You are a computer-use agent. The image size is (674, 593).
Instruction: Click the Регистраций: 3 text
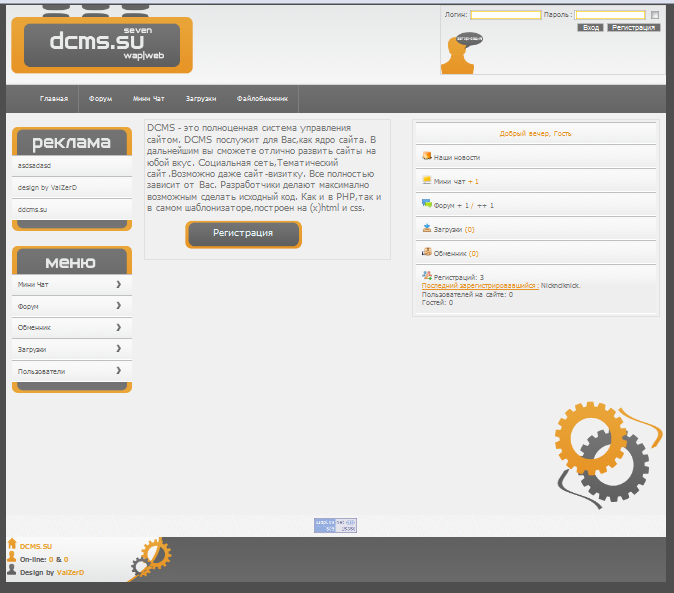(x=459, y=278)
